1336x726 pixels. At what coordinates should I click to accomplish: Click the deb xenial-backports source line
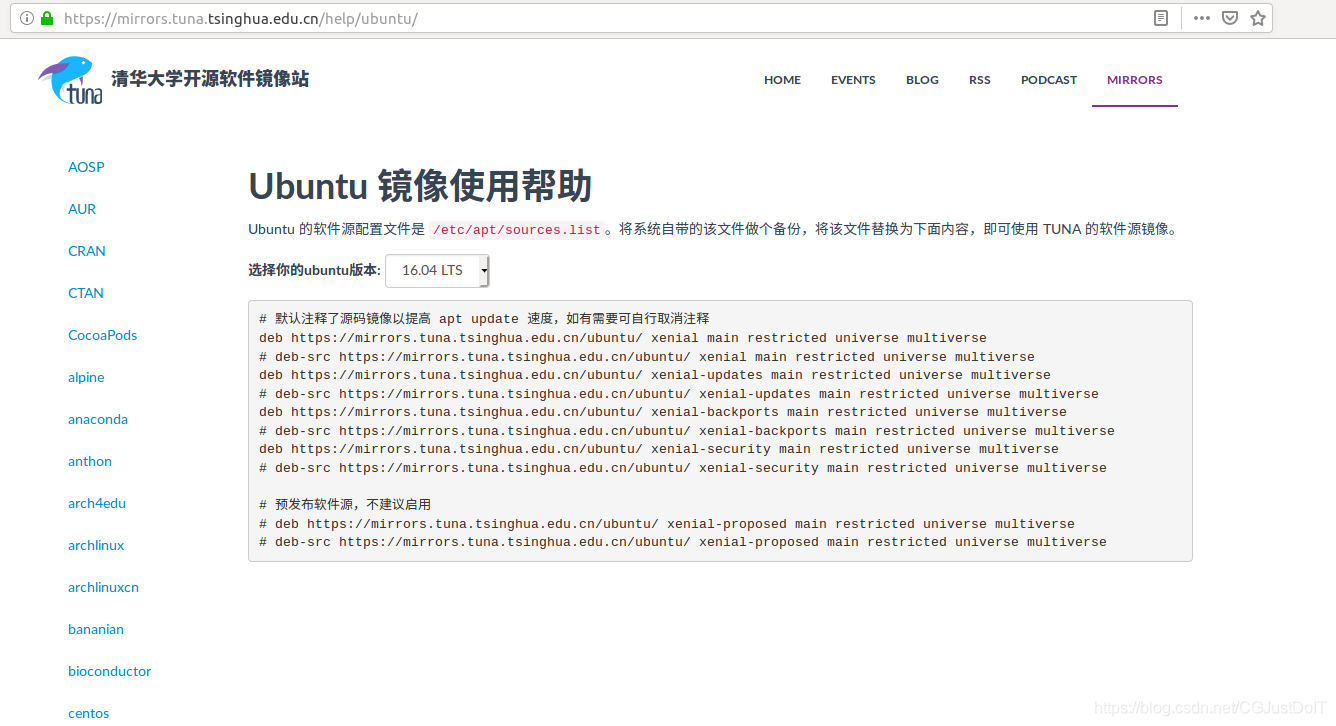click(663, 412)
